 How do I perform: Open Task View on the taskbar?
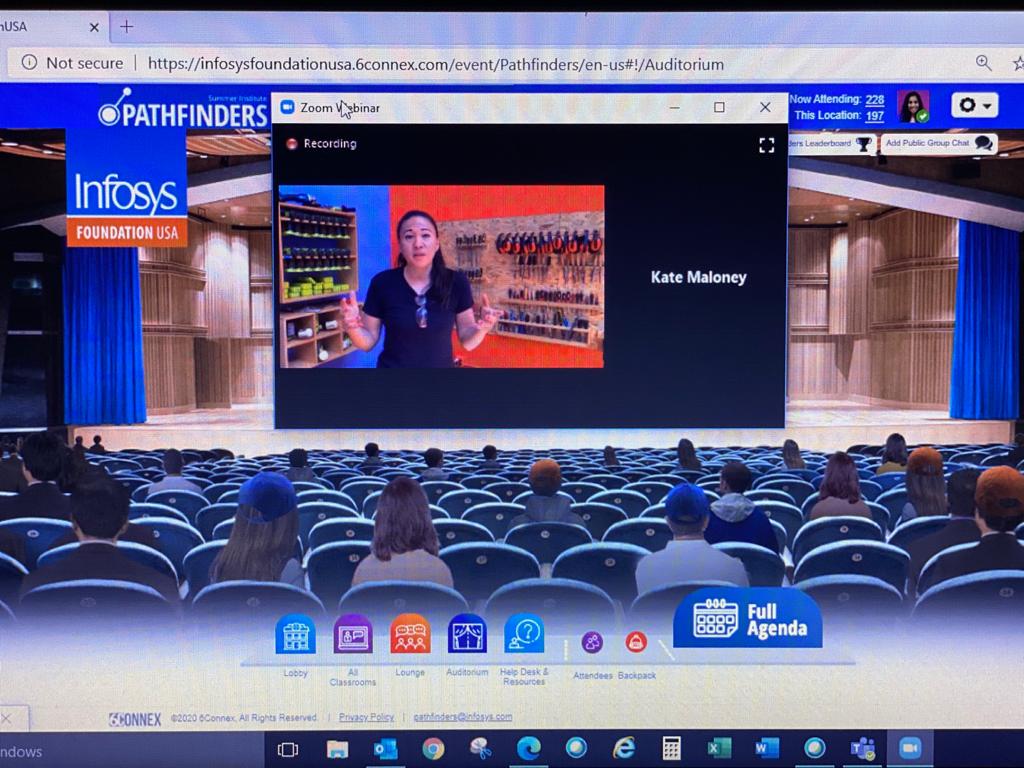coord(287,750)
